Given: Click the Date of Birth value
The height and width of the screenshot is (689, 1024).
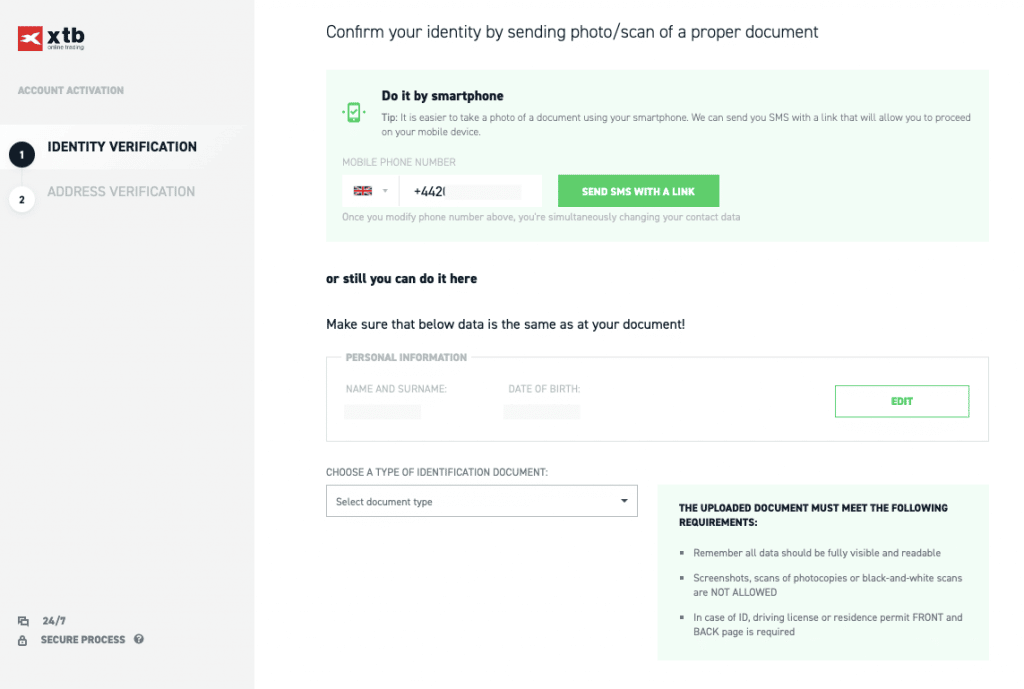Looking at the screenshot, I should [x=541, y=412].
